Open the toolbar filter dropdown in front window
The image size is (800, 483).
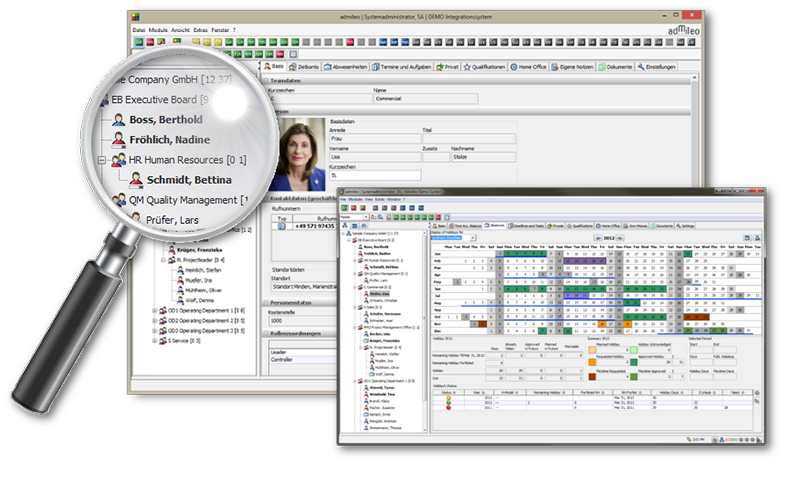click(x=365, y=218)
